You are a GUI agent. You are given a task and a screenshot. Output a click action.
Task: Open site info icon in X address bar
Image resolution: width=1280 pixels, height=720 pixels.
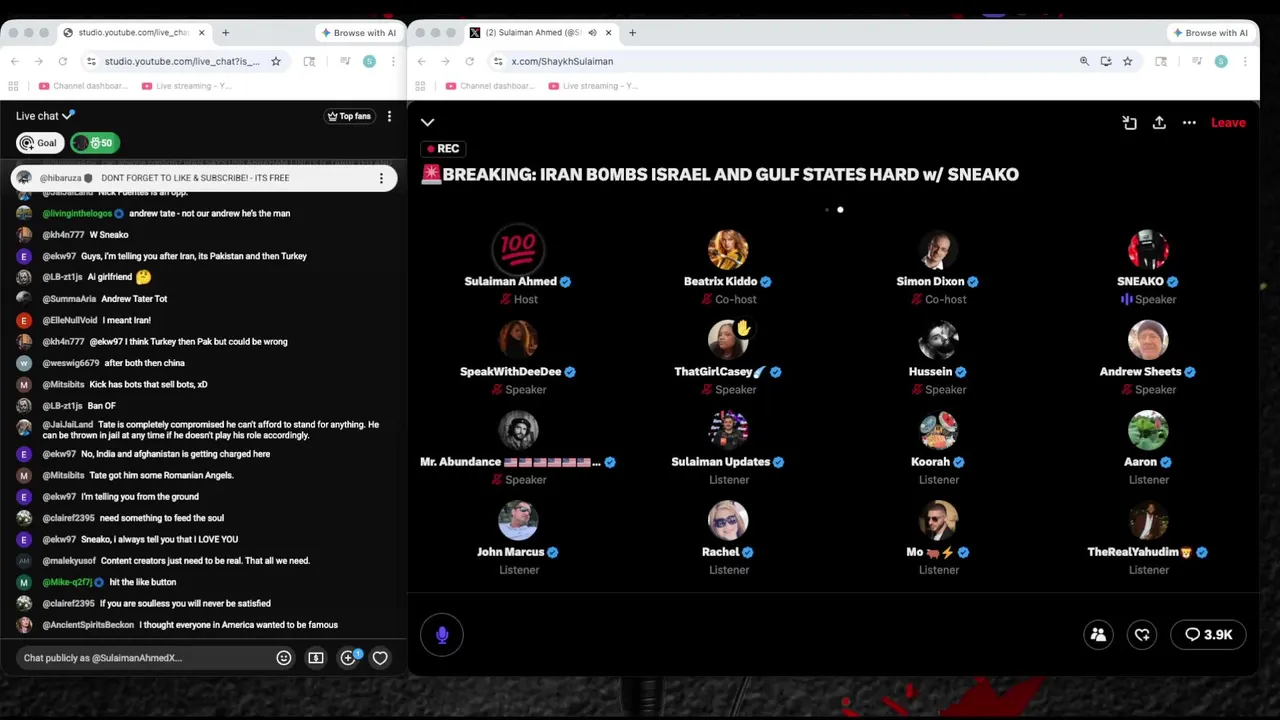(497, 61)
